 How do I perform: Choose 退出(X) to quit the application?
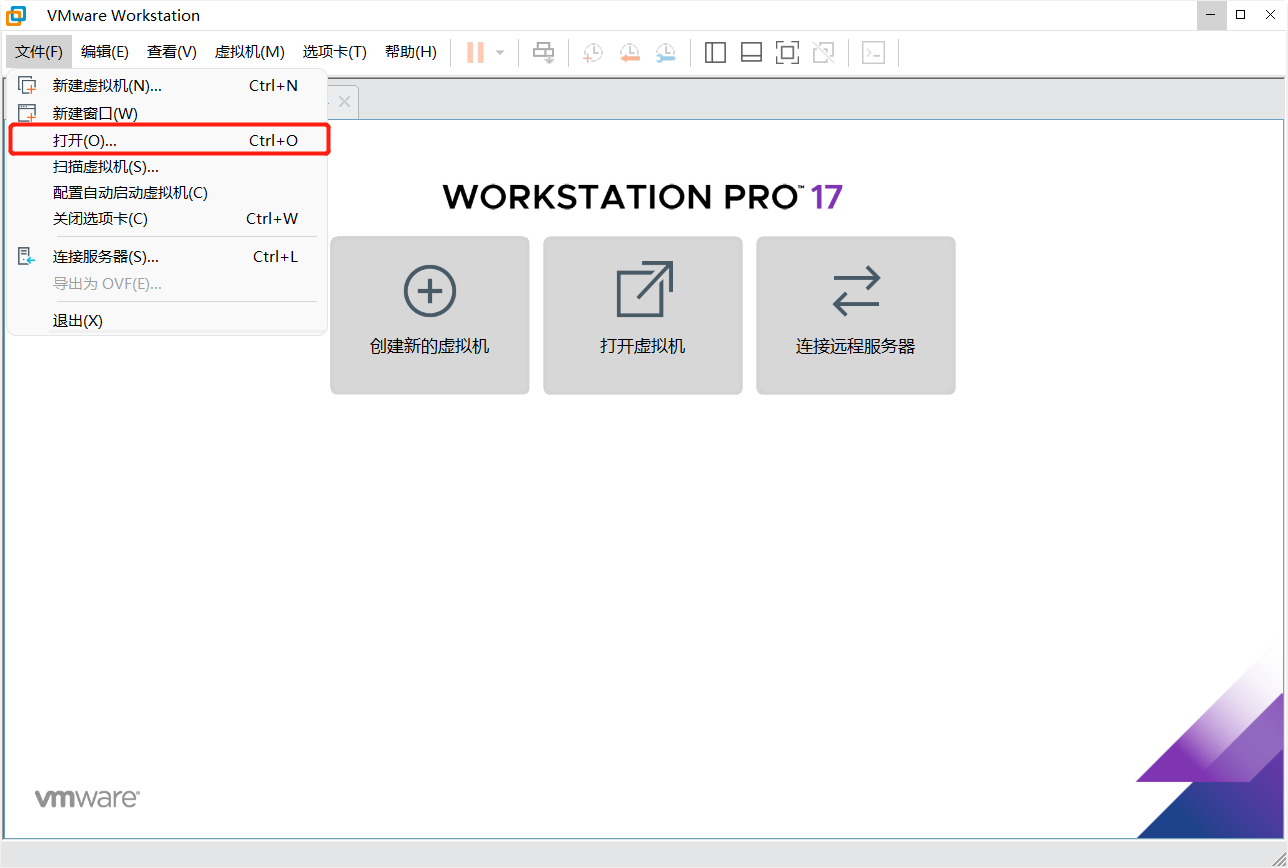167,321
